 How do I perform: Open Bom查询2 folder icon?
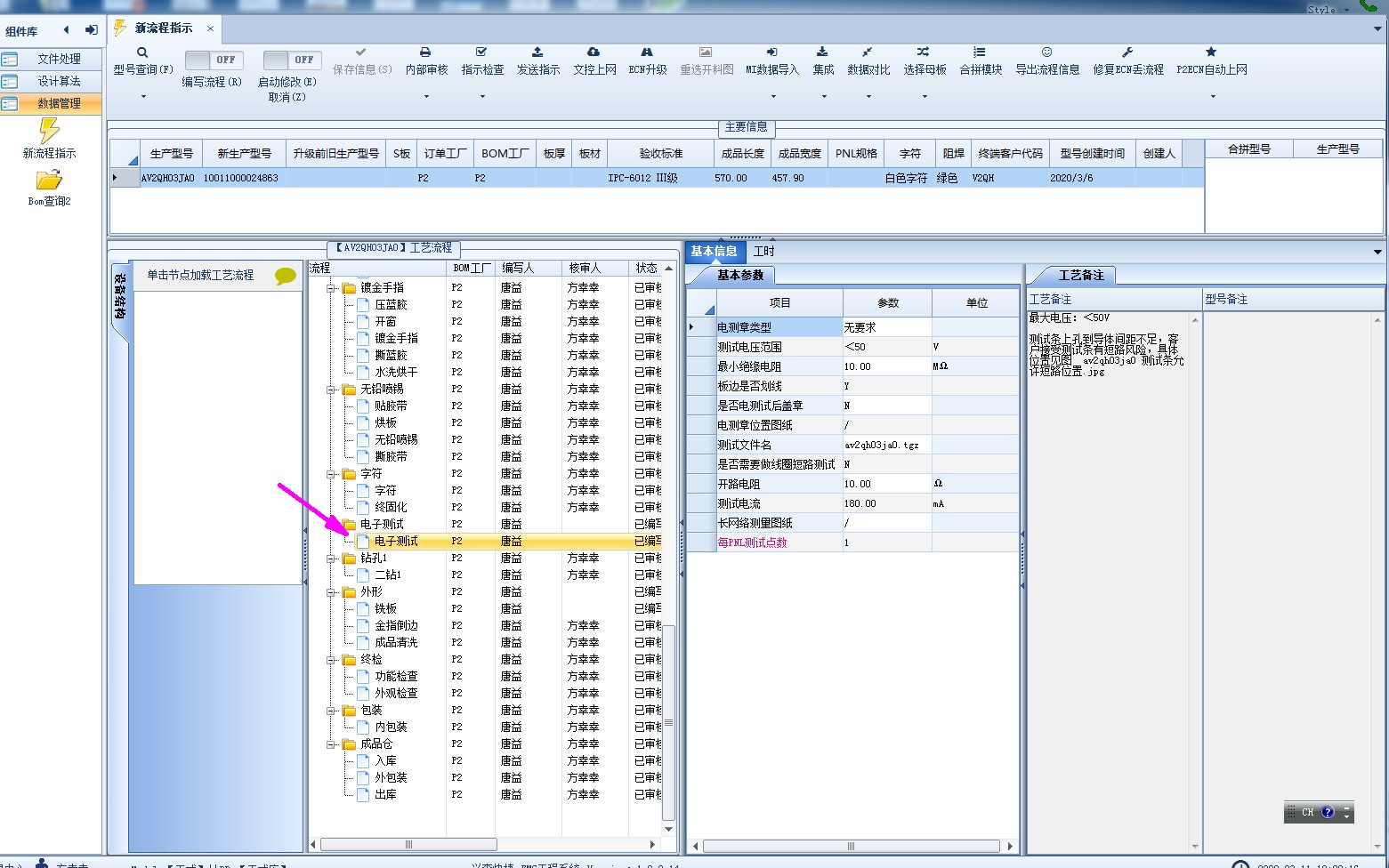[49, 181]
